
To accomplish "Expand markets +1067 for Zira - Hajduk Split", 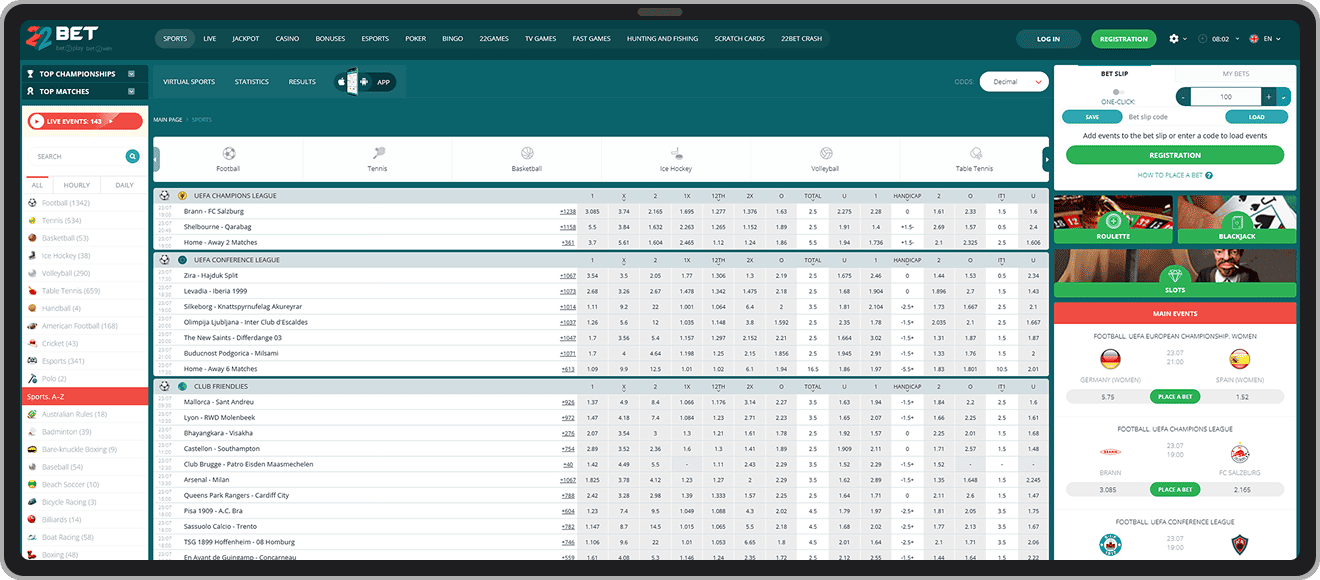I will (x=568, y=275).
